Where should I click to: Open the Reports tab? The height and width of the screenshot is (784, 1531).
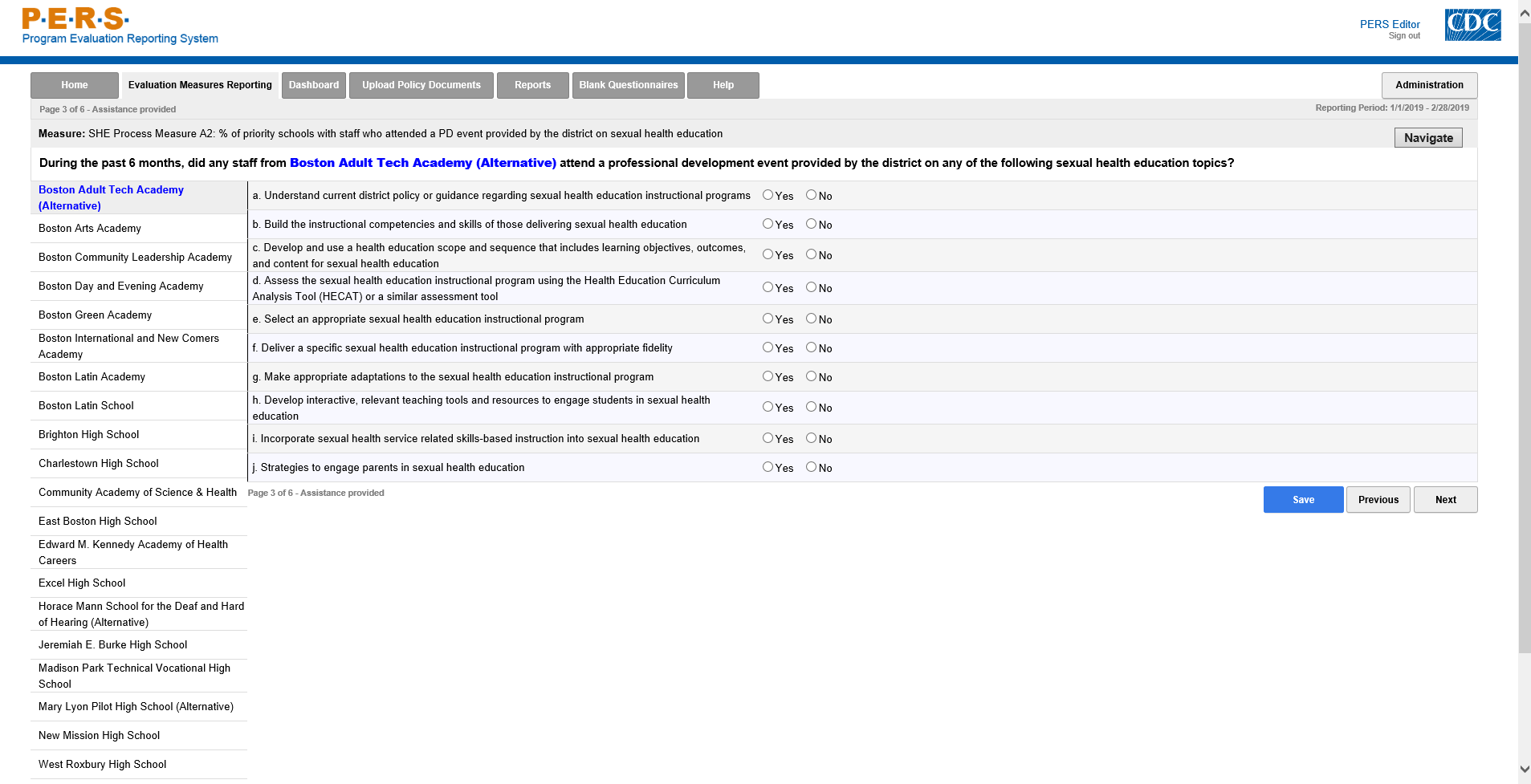533,85
